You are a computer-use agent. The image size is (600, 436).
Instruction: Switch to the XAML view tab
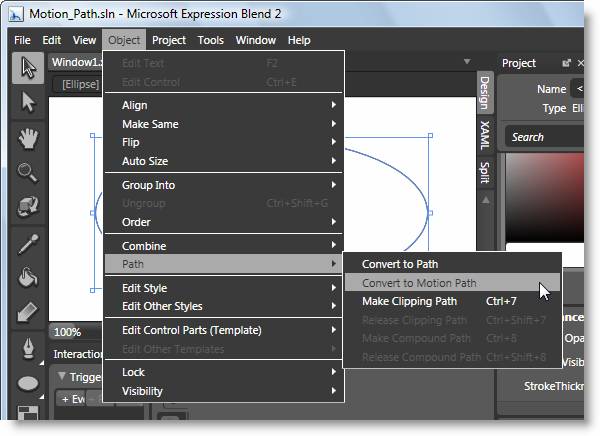tap(485, 135)
